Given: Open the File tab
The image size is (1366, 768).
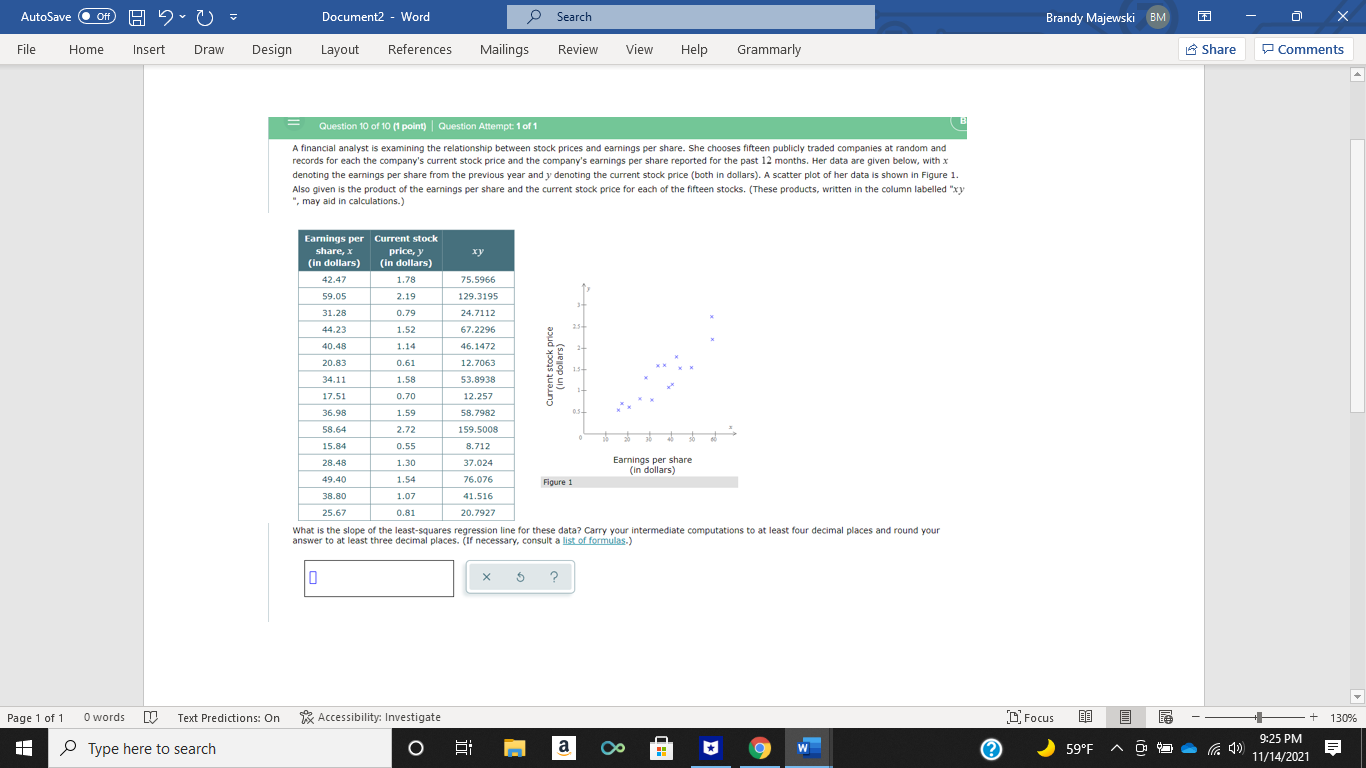Looking at the screenshot, I should (x=27, y=49).
